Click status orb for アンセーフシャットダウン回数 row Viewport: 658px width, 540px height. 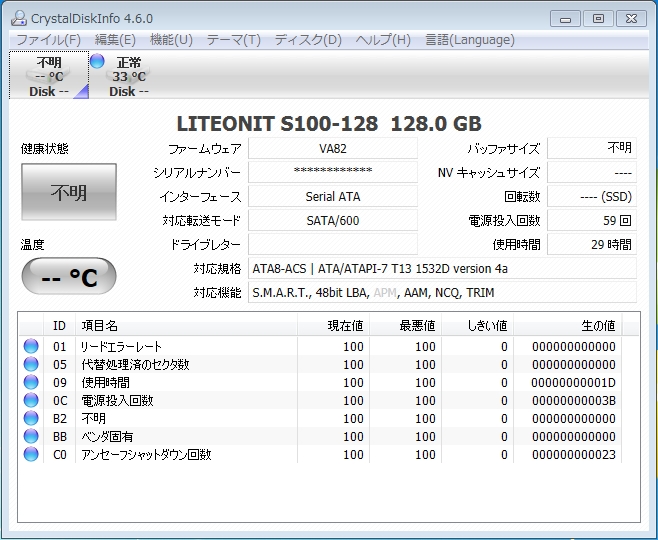(31, 455)
